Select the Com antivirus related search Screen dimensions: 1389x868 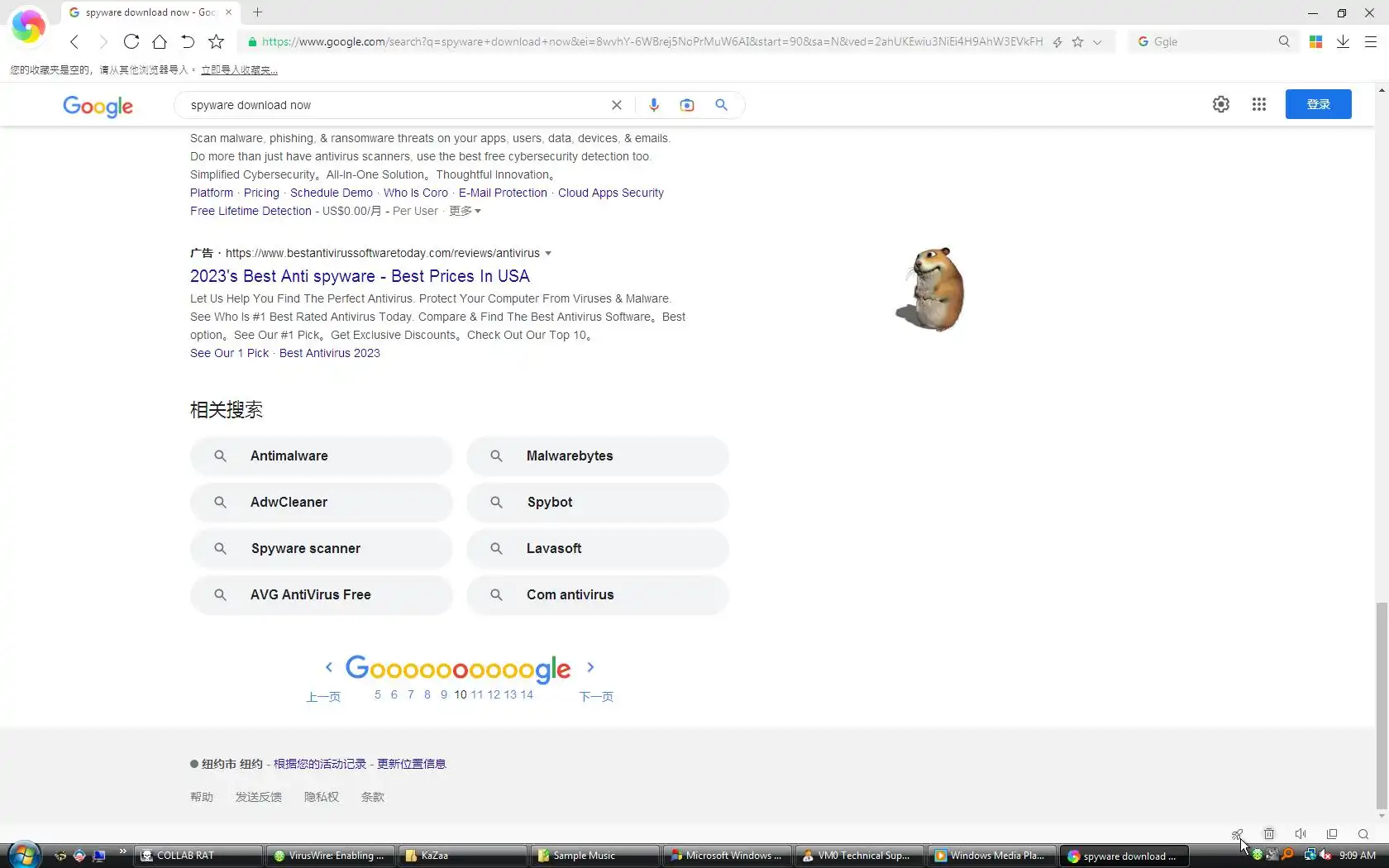[598, 595]
